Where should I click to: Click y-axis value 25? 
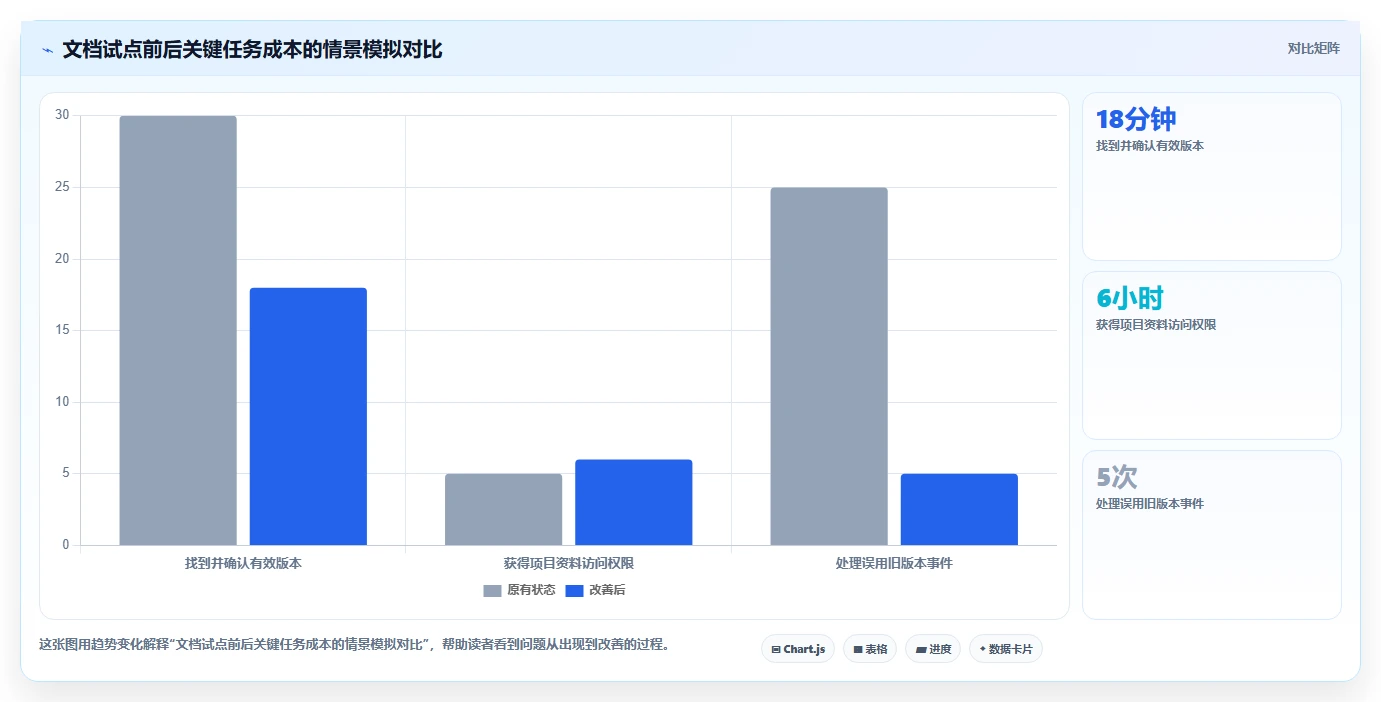coord(62,187)
